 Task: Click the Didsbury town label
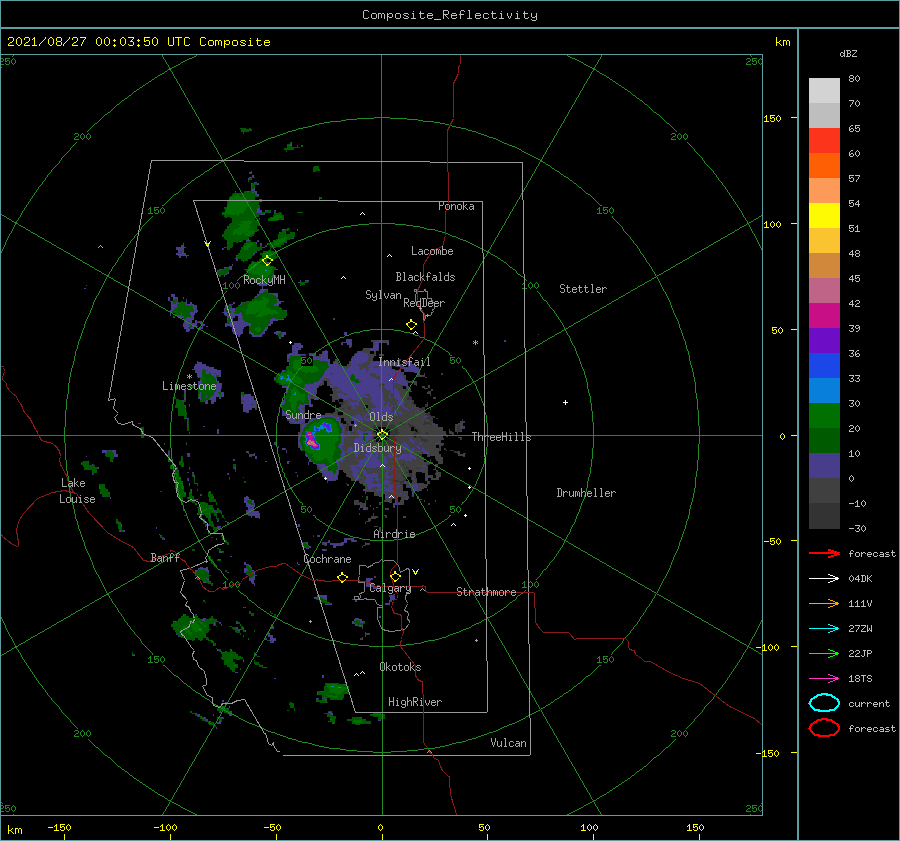tap(378, 448)
